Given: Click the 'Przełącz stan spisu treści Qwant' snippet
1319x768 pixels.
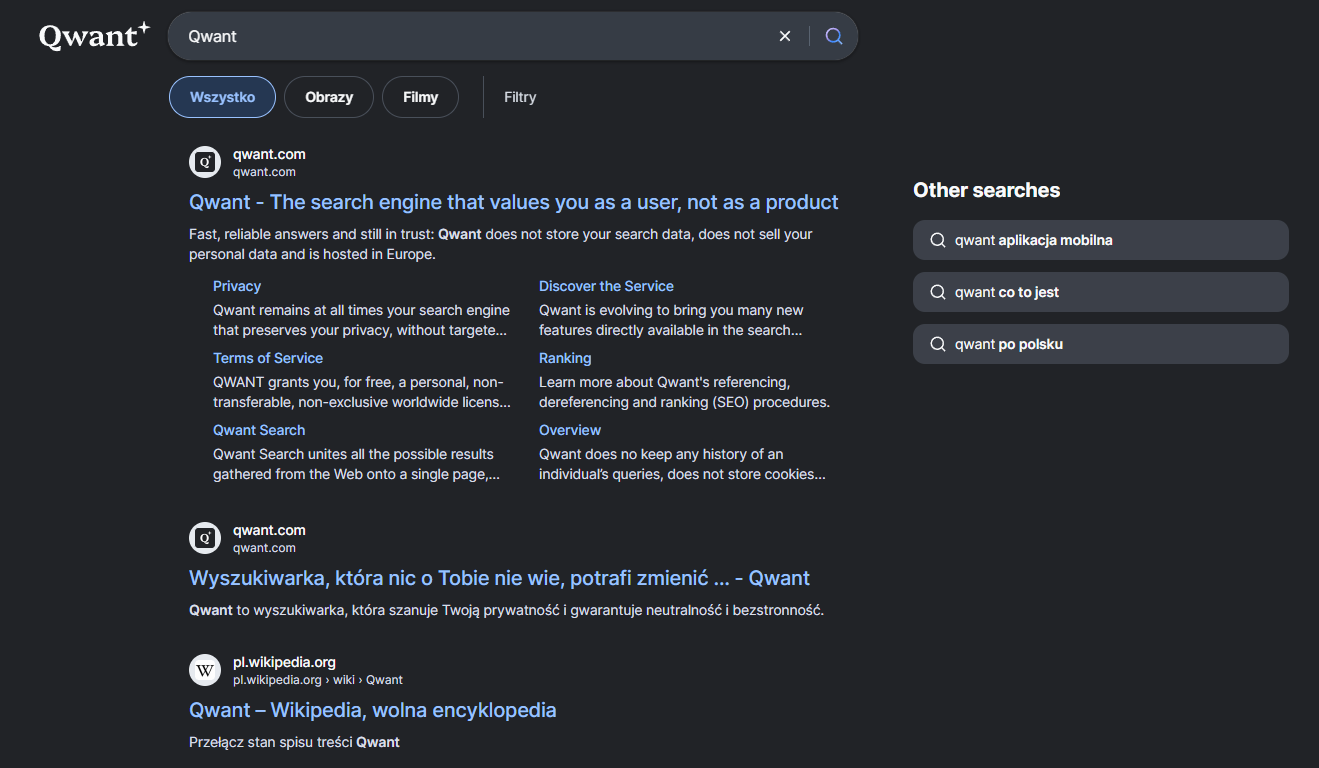Looking at the screenshot, I should pos(294,742).
